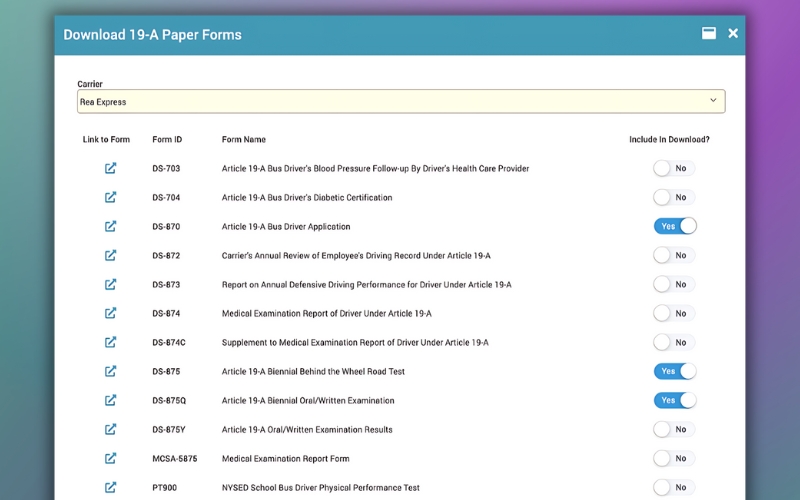Open the DS-875Y form link icon
Image resolution: width=800 pixels, height=500 pixels.
(x=110, y=430)
